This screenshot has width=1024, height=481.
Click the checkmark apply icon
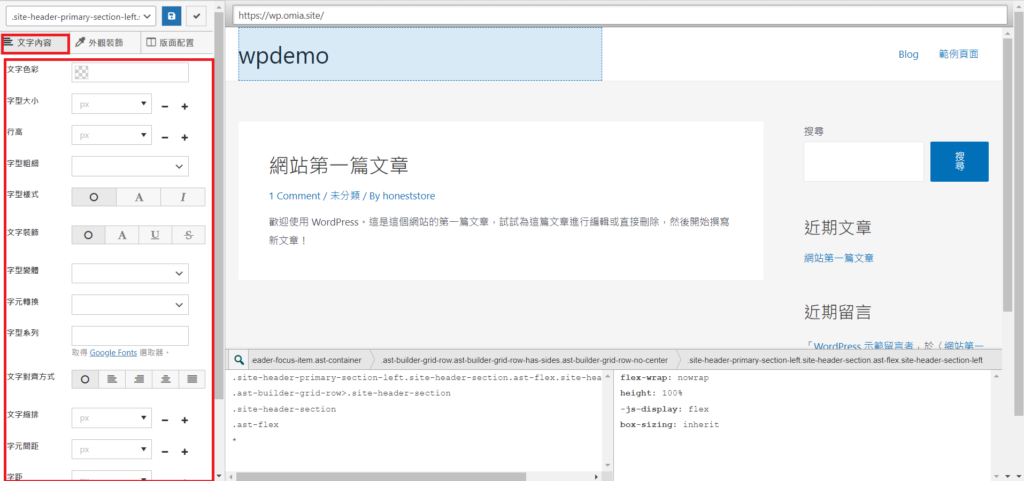197,16
